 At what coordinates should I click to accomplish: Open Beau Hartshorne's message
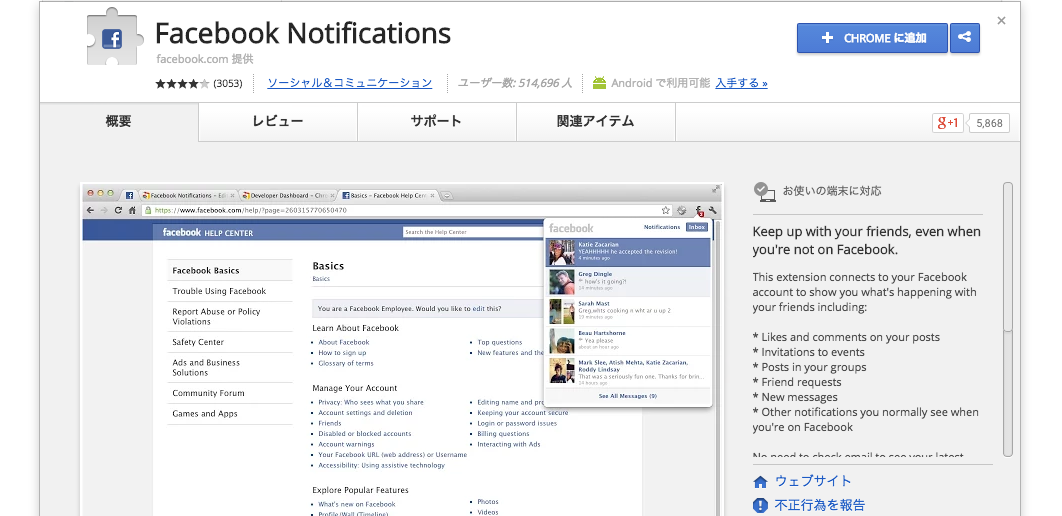(x=629, y=341)
